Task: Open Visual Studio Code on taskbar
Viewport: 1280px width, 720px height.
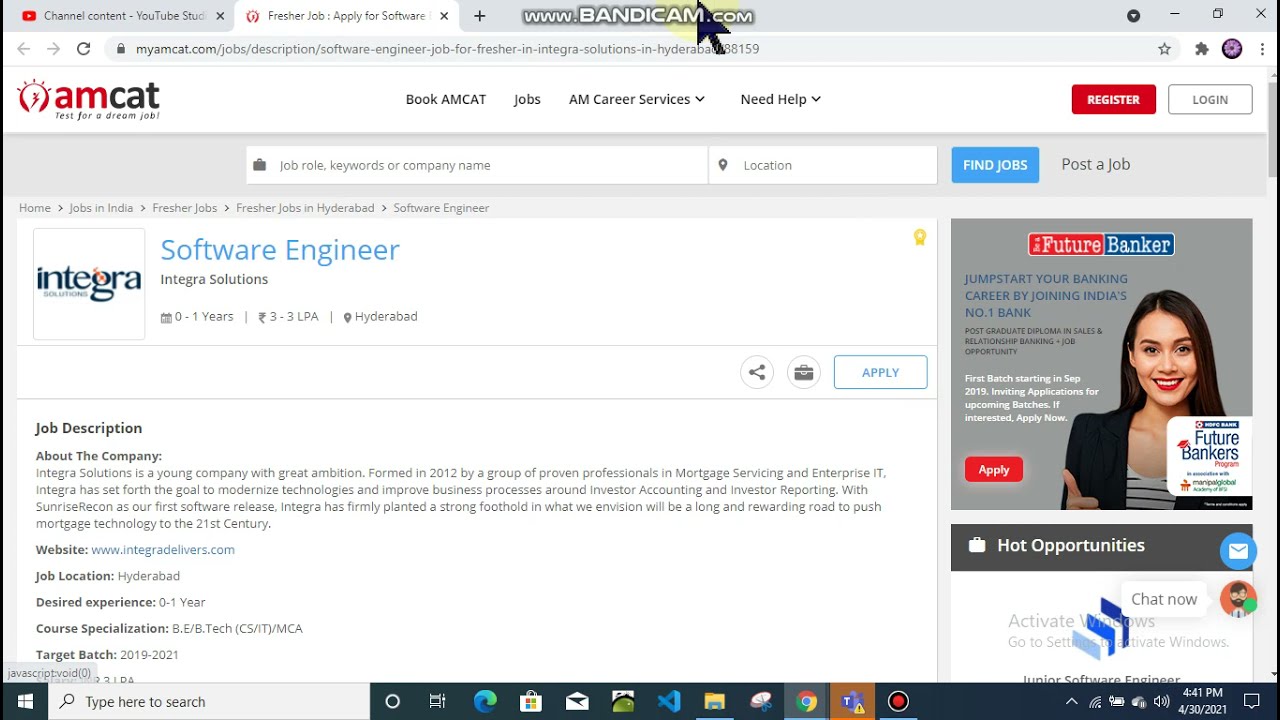Action: coord(669,701)
